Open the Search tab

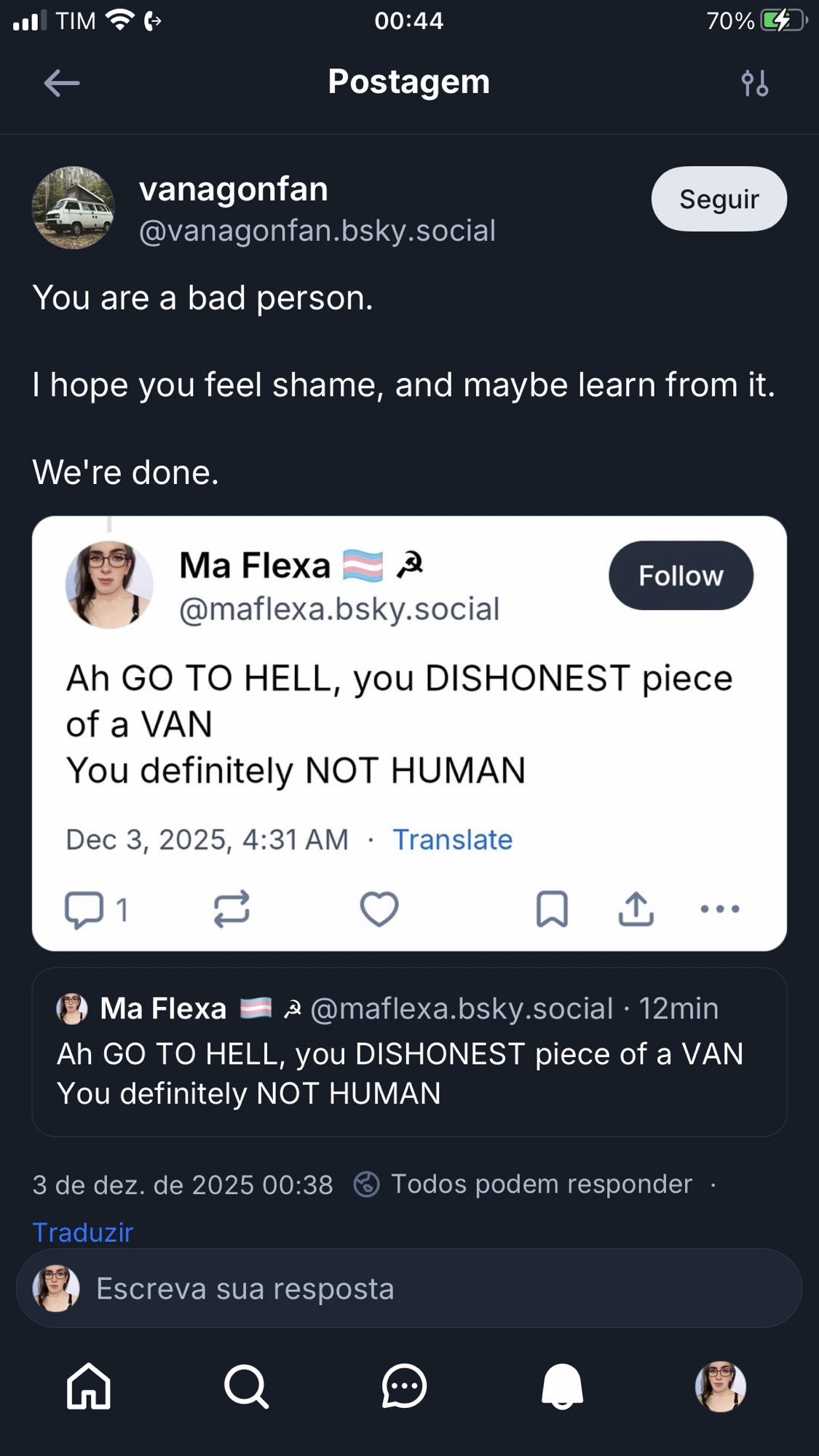pyautogui.click(x=246, y=1386)
